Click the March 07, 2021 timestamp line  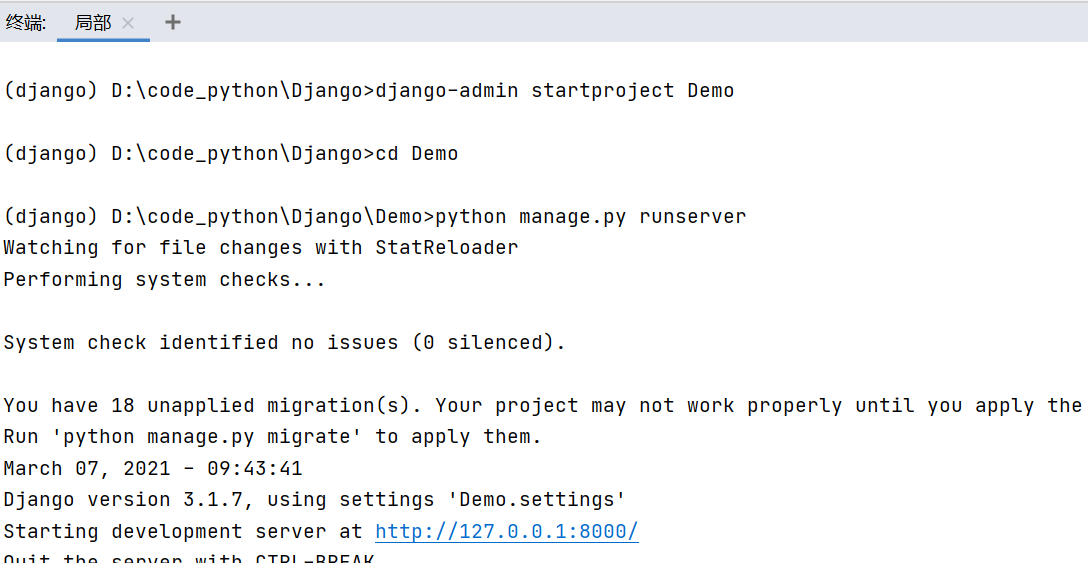152,468
